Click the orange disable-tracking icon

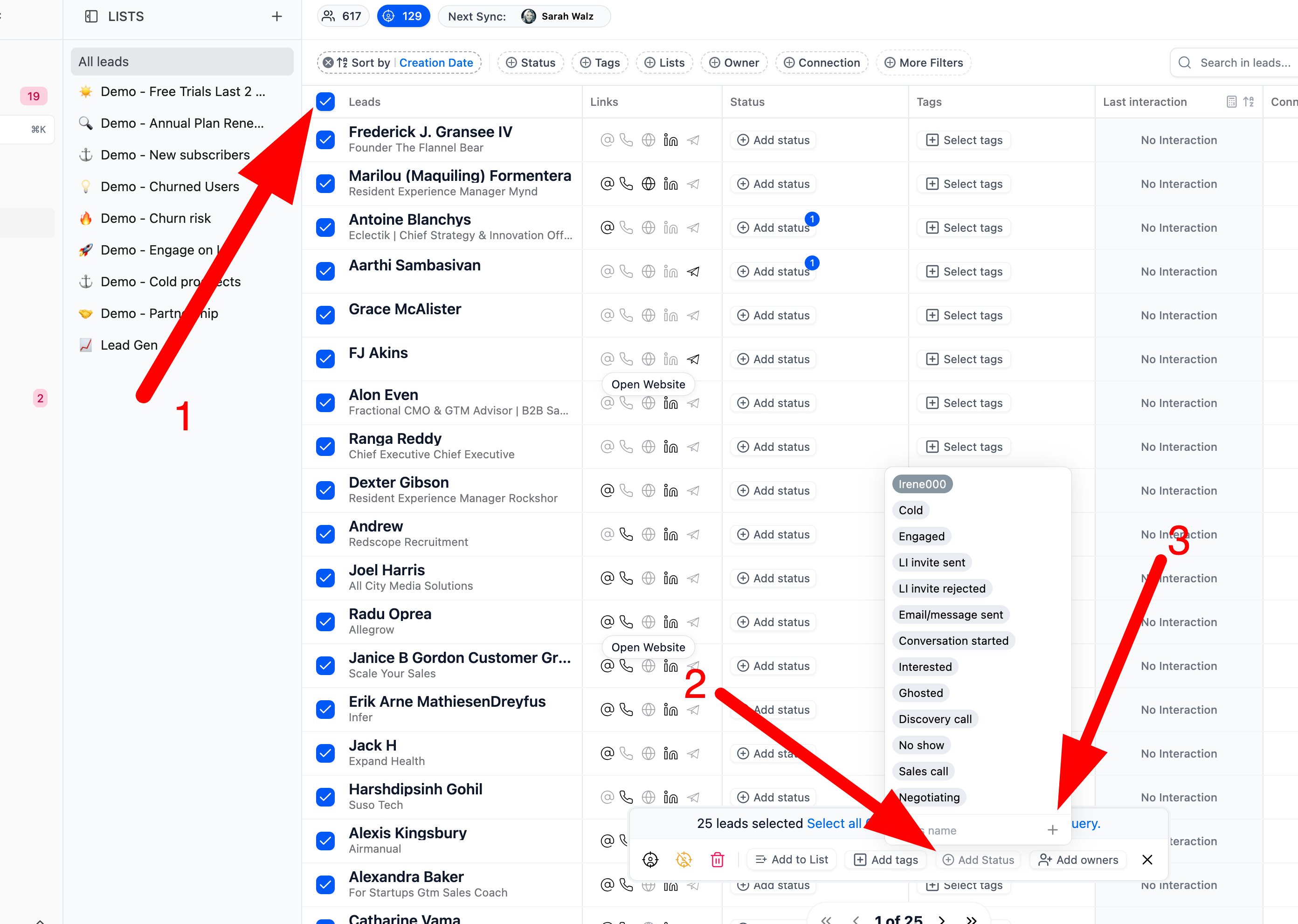click(684, 860)
